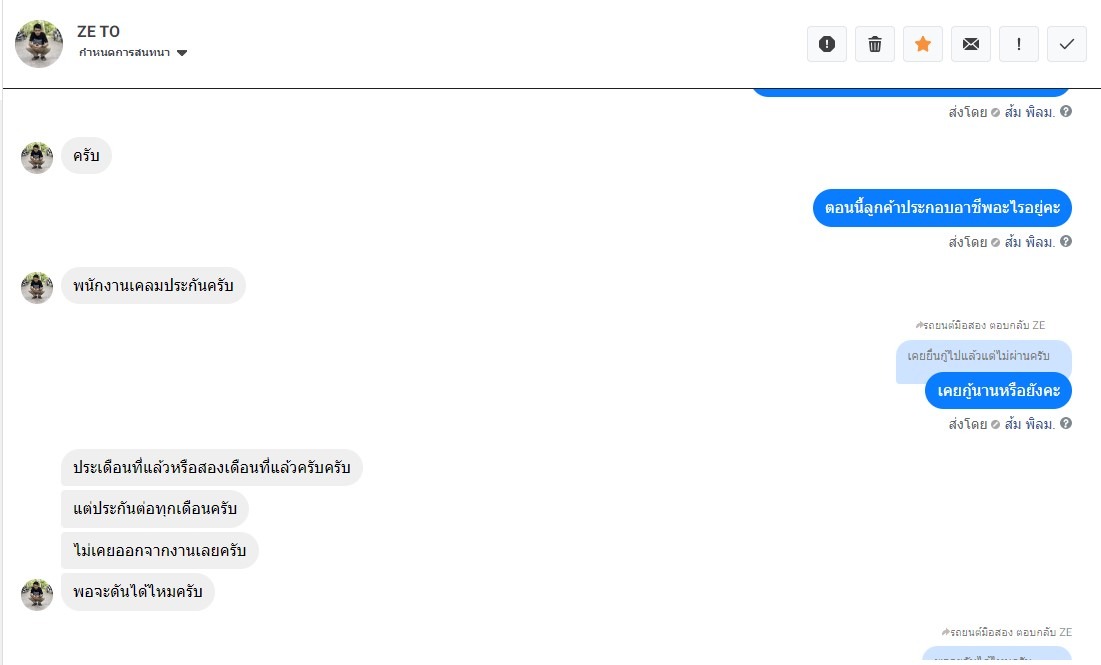The image size is (1101, 665).
Task: Open the quoted reply เคยยื่นกู้ไปแล้วแต่ไม่ผ่านครับ
Action: point(977,357)
